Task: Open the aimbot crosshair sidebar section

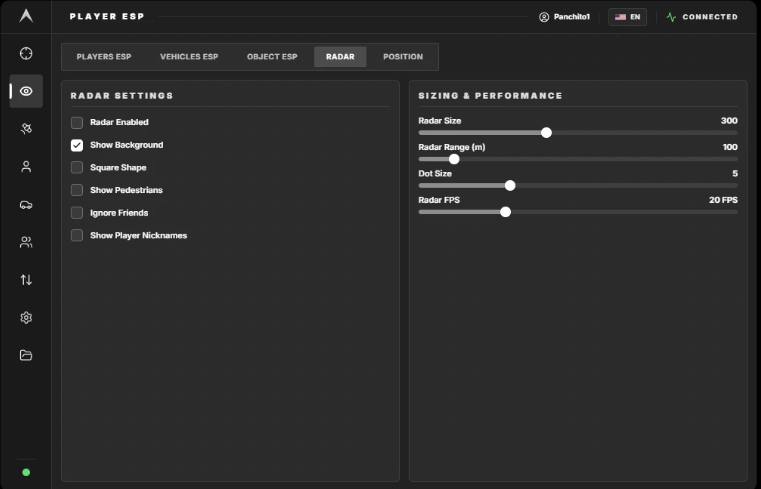Action: (26, 53)
